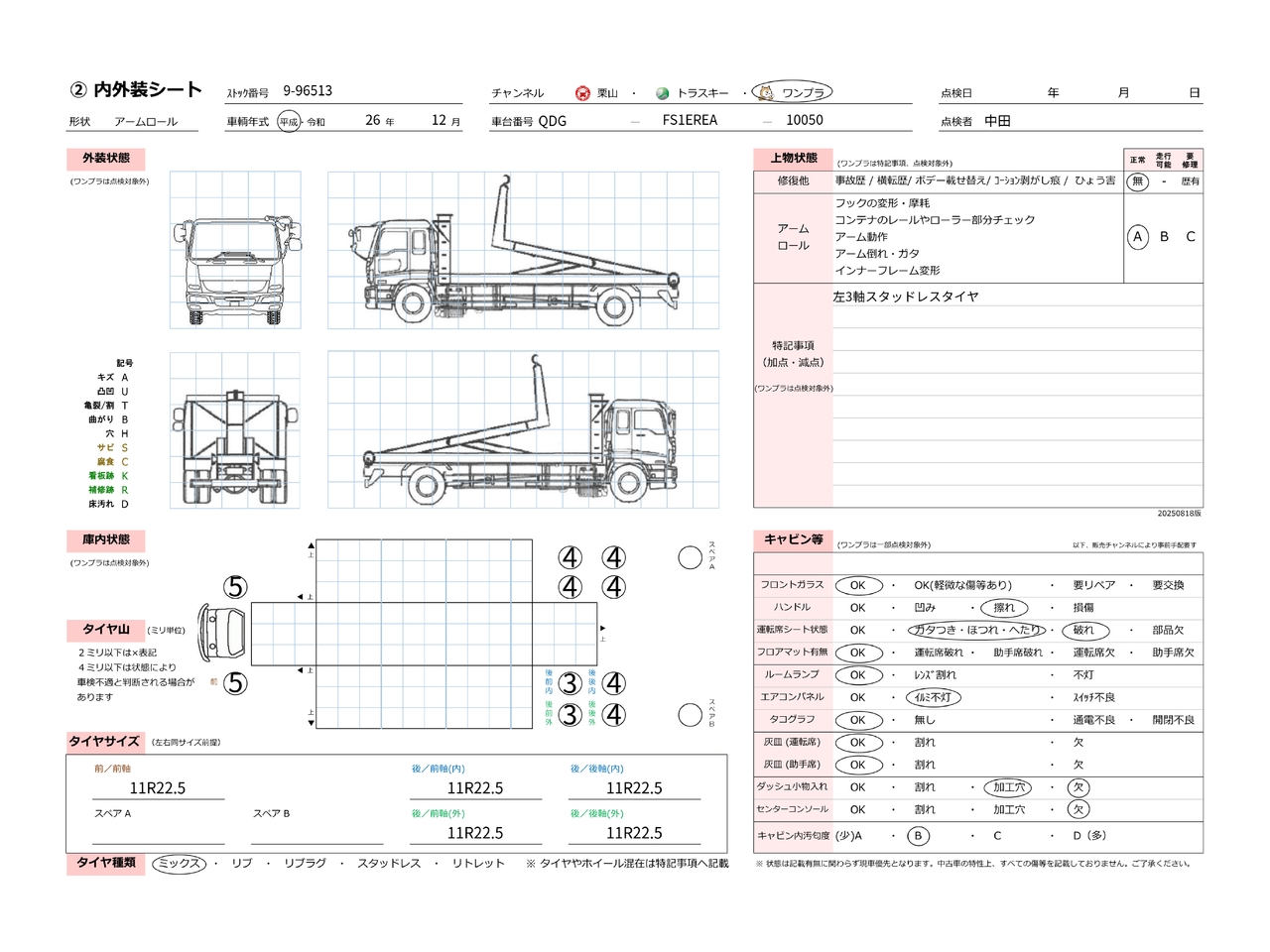Image resolution: width=1270 pixels, height=952 pixels.
Task: Select the rear-view truck diagram
Action: point(235,430)
